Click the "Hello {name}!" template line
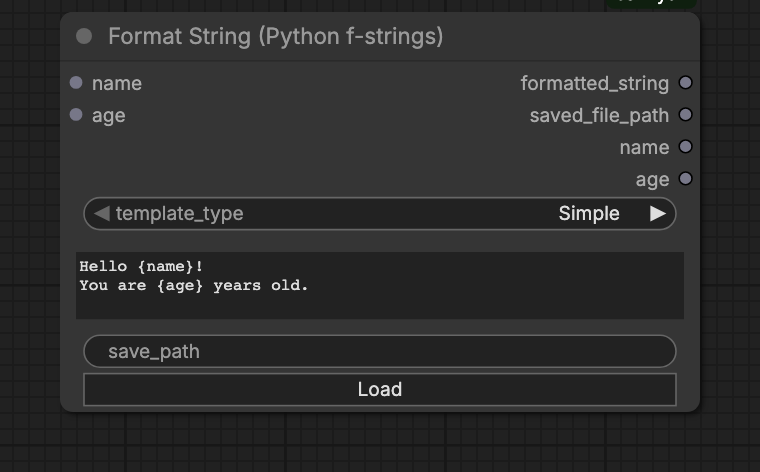Viewport: 760px width, 472px height. click(x=141, y=267)
